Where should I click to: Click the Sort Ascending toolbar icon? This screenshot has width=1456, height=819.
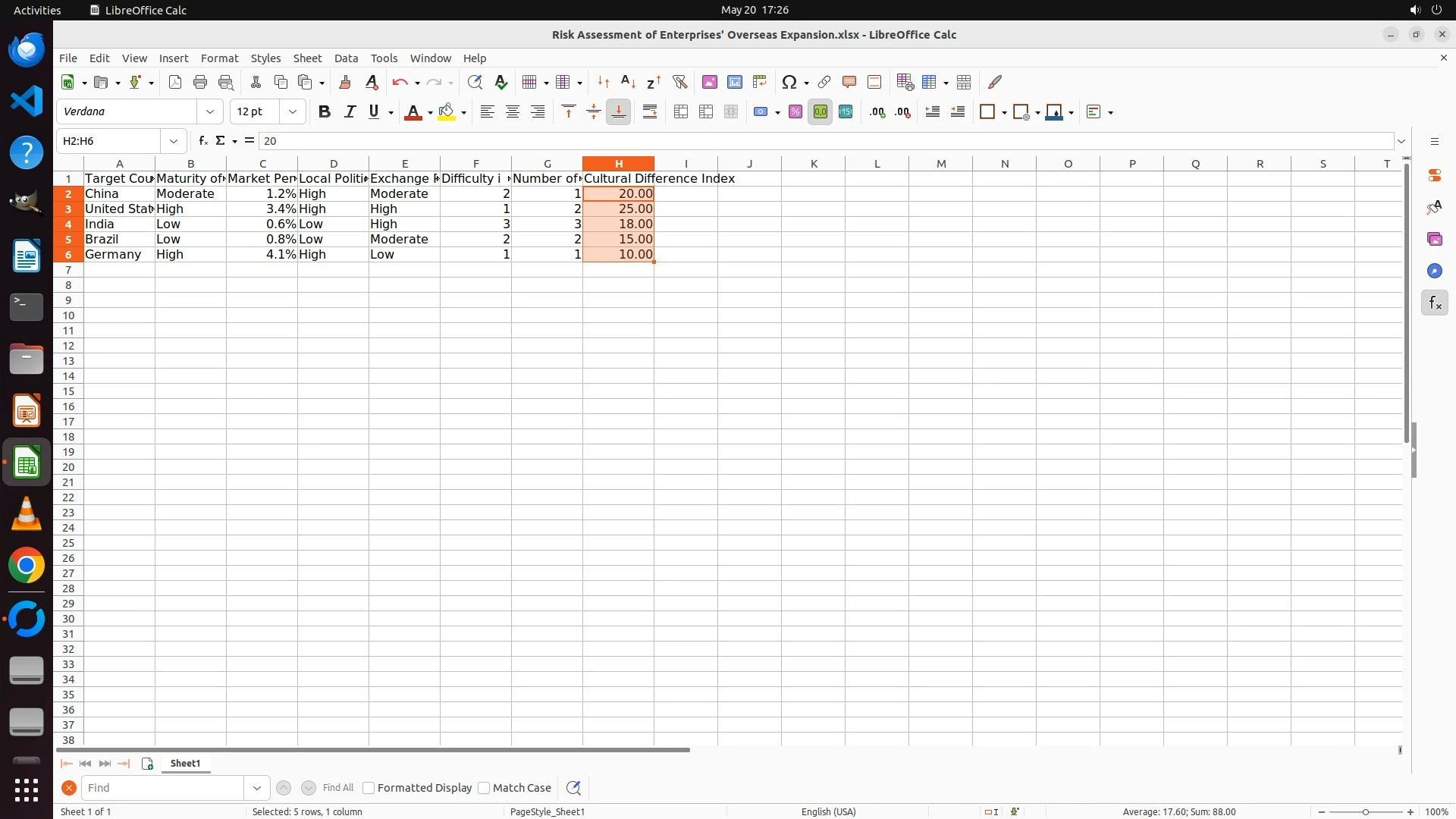pyautogui.click(x=628, y=82)
